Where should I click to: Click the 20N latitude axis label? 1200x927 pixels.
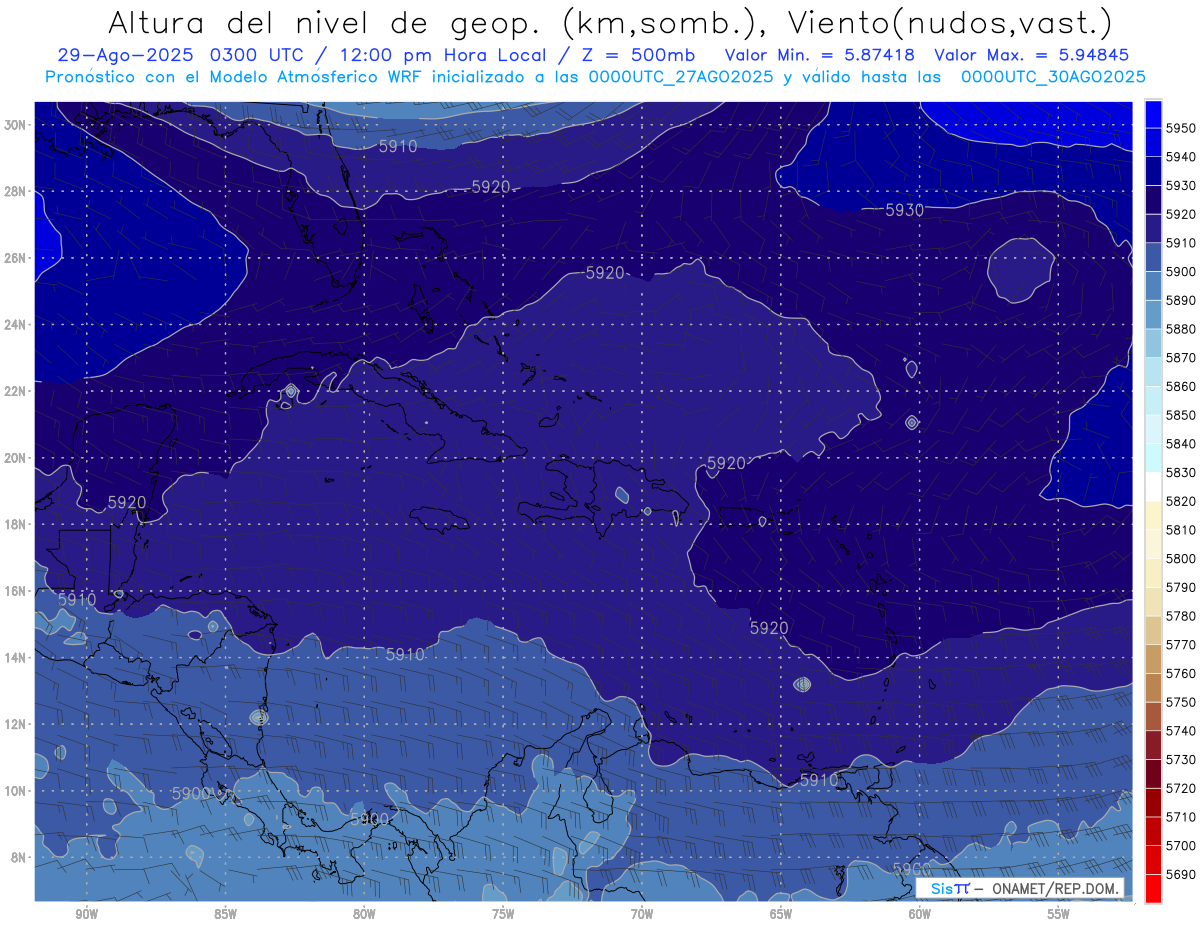(x=16, y=458)
